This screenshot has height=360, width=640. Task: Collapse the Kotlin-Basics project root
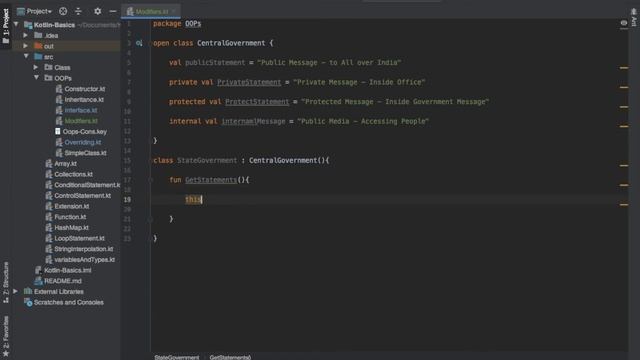[16, 25]
